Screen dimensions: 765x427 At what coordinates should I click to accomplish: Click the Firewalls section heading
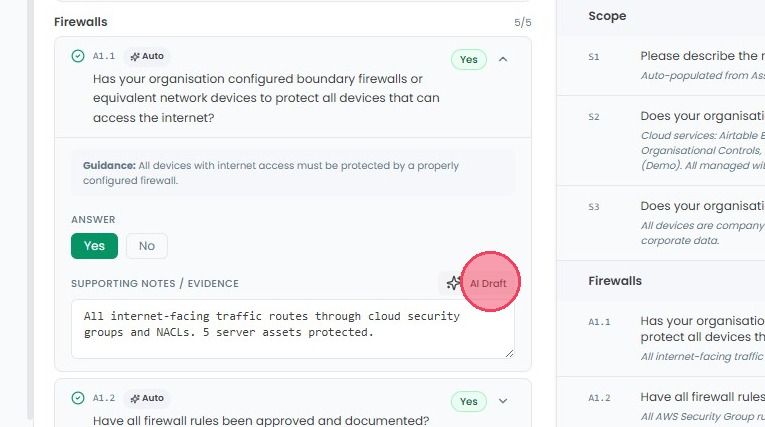(81, 22)
